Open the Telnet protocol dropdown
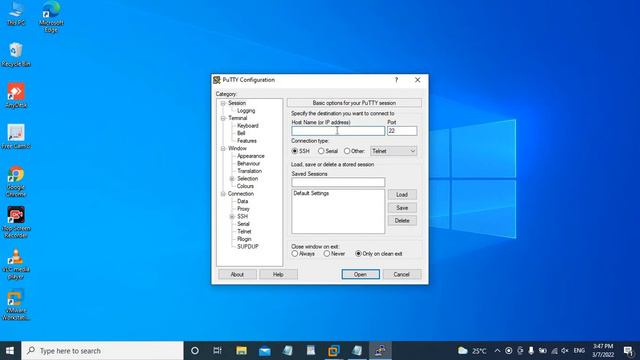This screenshot has width=640, height=360. click(x=393, y=151)
